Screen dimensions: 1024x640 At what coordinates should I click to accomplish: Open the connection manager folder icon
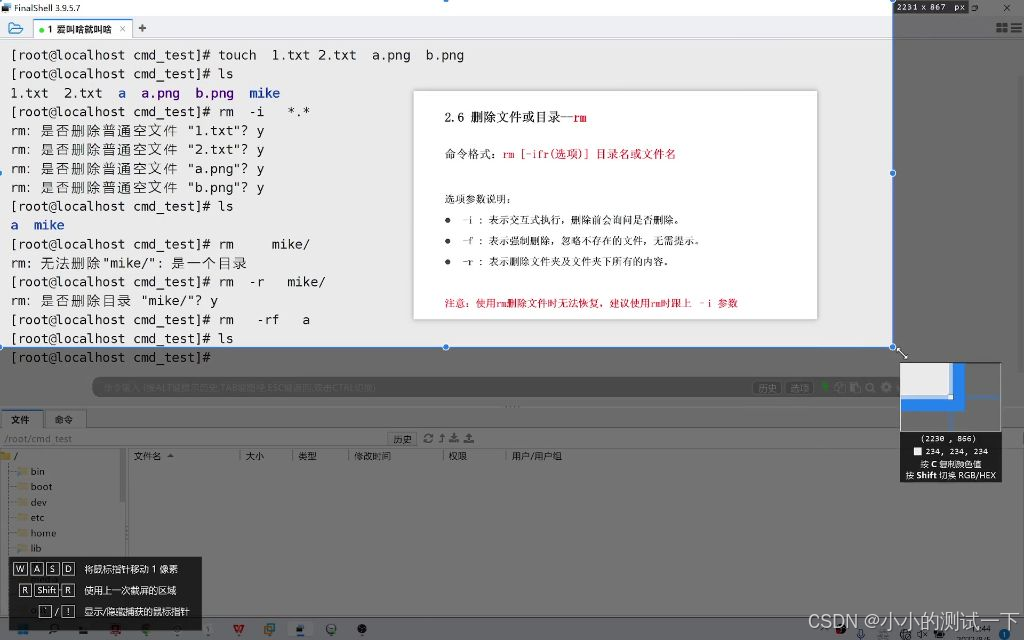14,27
